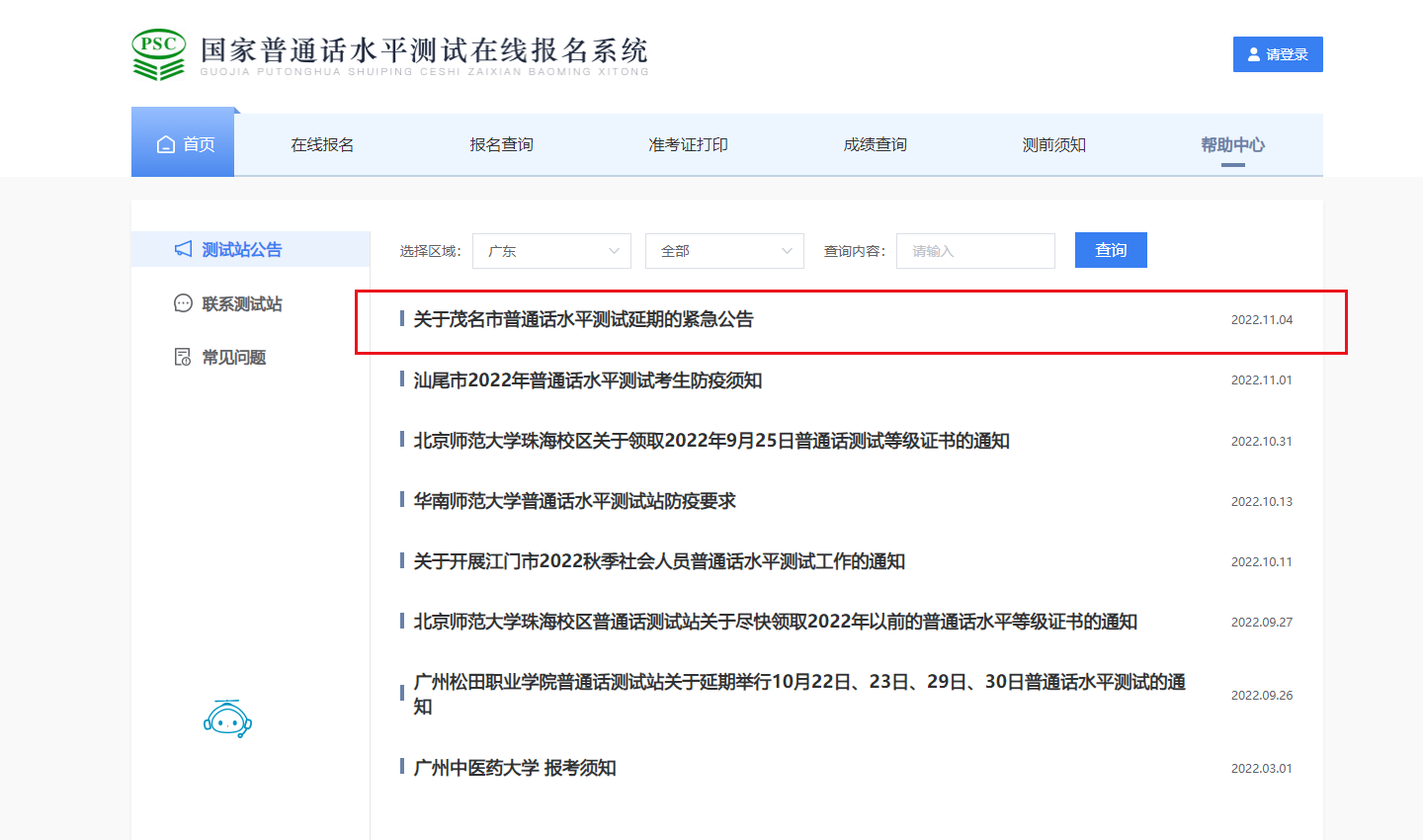Open 华南师范大学普通话水平测试站防疫要求 announcement

574,501
